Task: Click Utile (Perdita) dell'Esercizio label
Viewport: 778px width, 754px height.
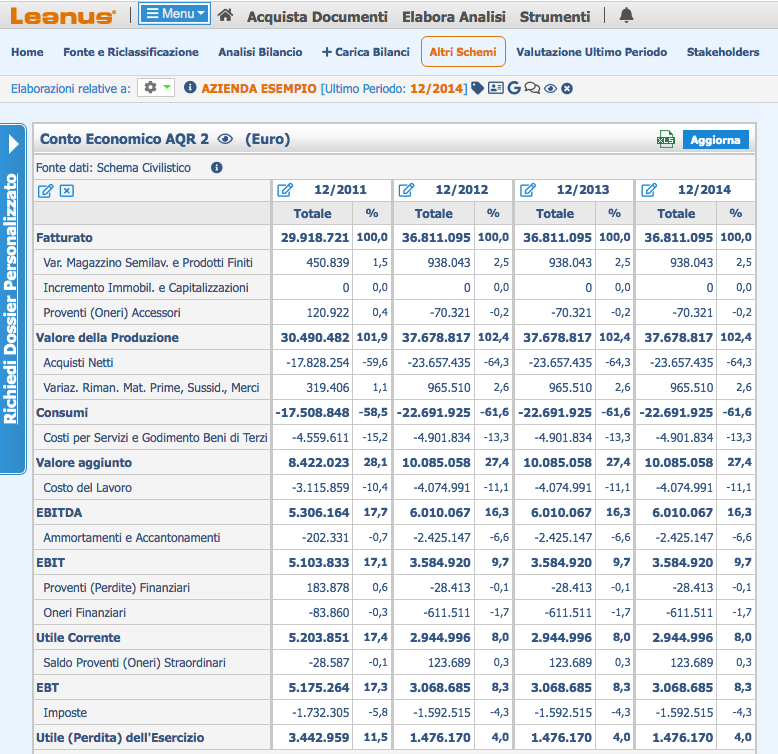Action: (x=120, y=738)
